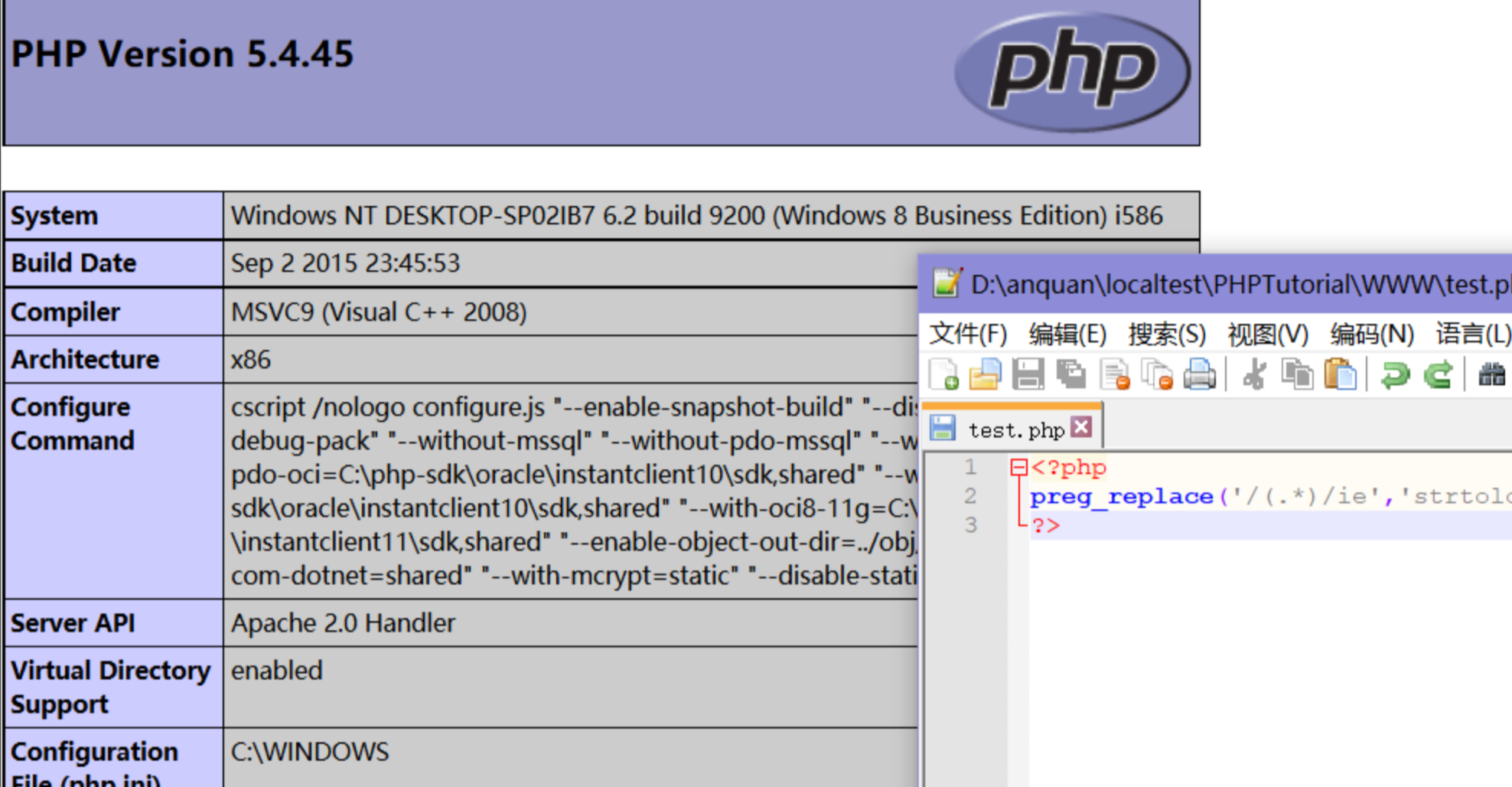Click the Windows NT DESKTOP-SP02IB7 system value

coord(697,216)
